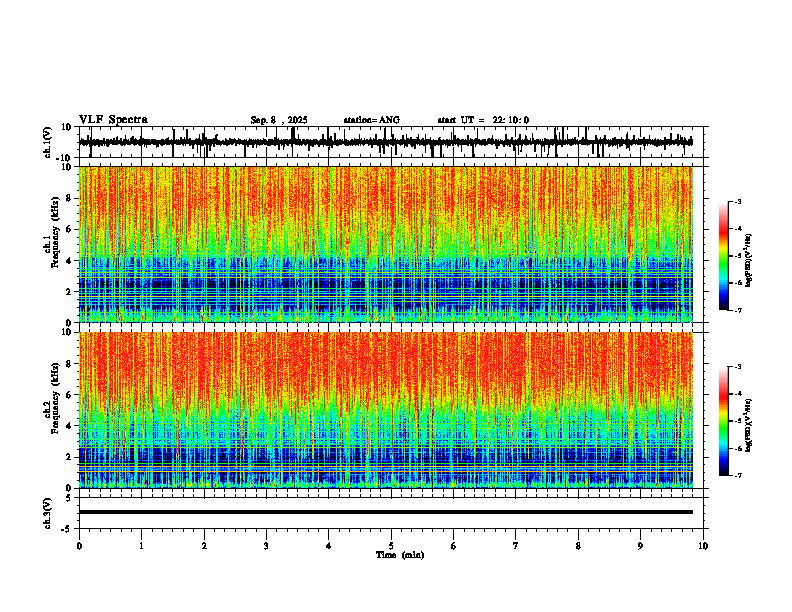
Task: Click the "ch.3(V)" axis label
Action: pos(48,513)
